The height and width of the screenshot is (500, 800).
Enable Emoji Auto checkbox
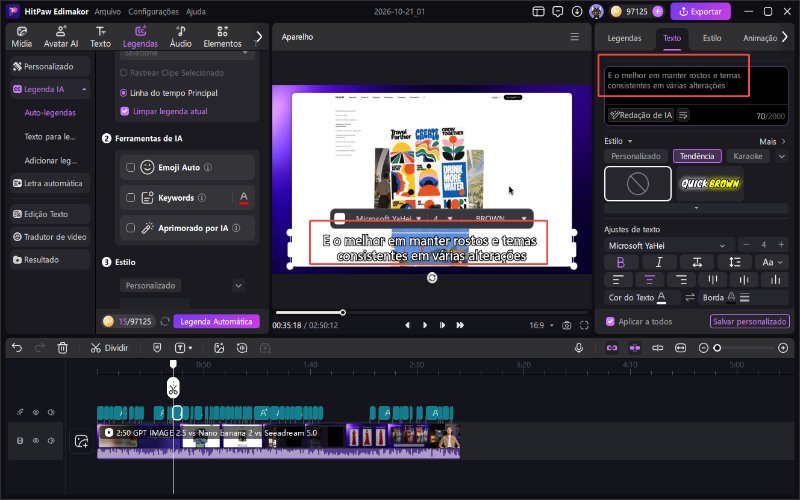tap(130, 167)
